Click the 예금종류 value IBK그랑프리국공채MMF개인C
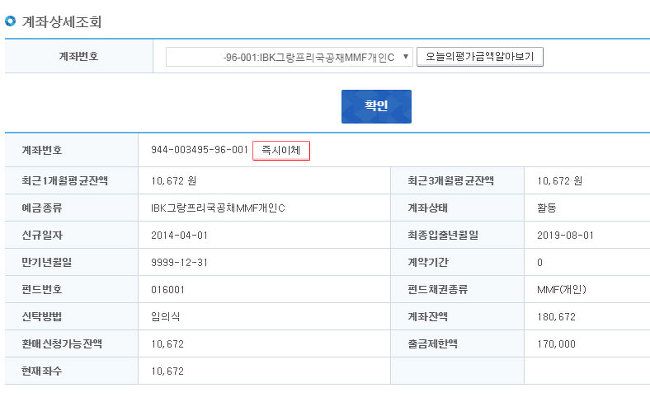 (218, 208)
